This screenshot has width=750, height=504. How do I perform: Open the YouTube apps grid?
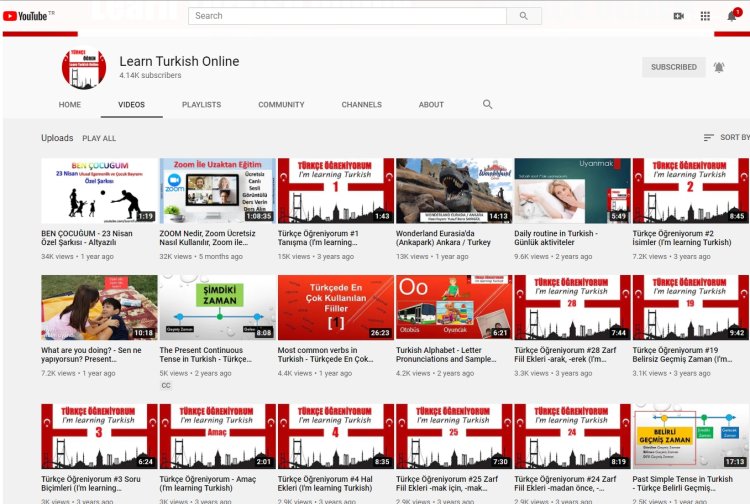pos(705,16)
